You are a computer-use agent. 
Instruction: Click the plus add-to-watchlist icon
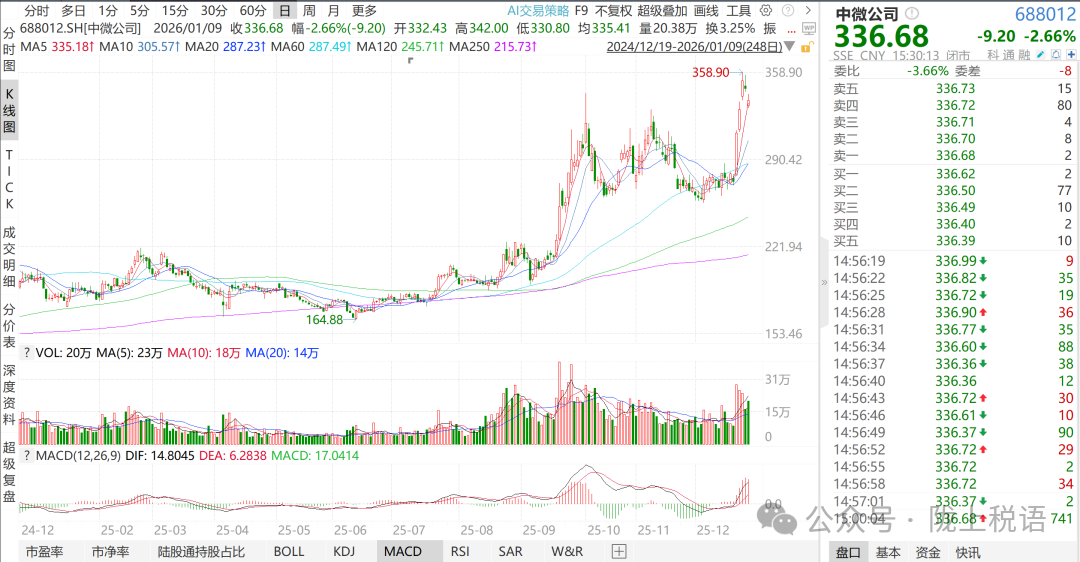(1071, 54)
